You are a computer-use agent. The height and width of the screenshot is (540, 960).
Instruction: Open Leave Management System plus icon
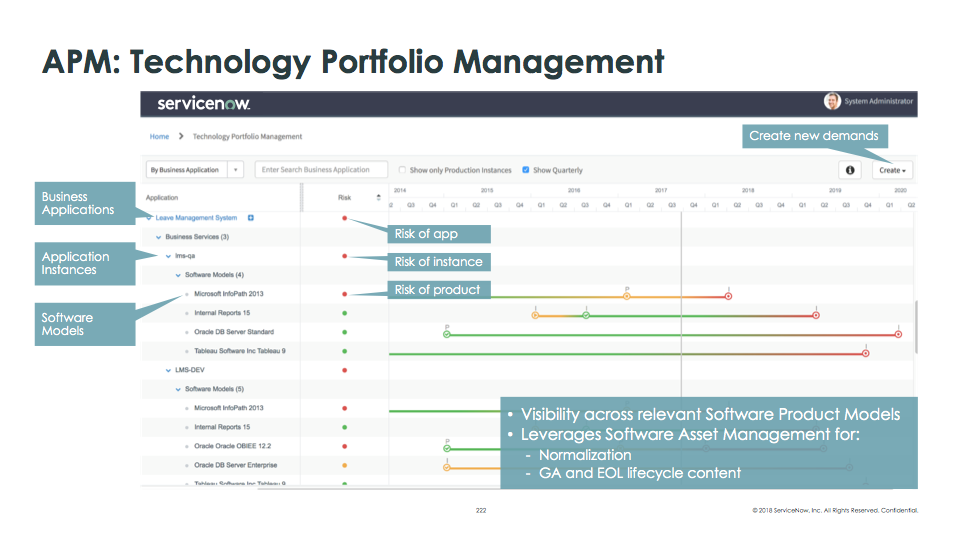click(x=250, y=218)
